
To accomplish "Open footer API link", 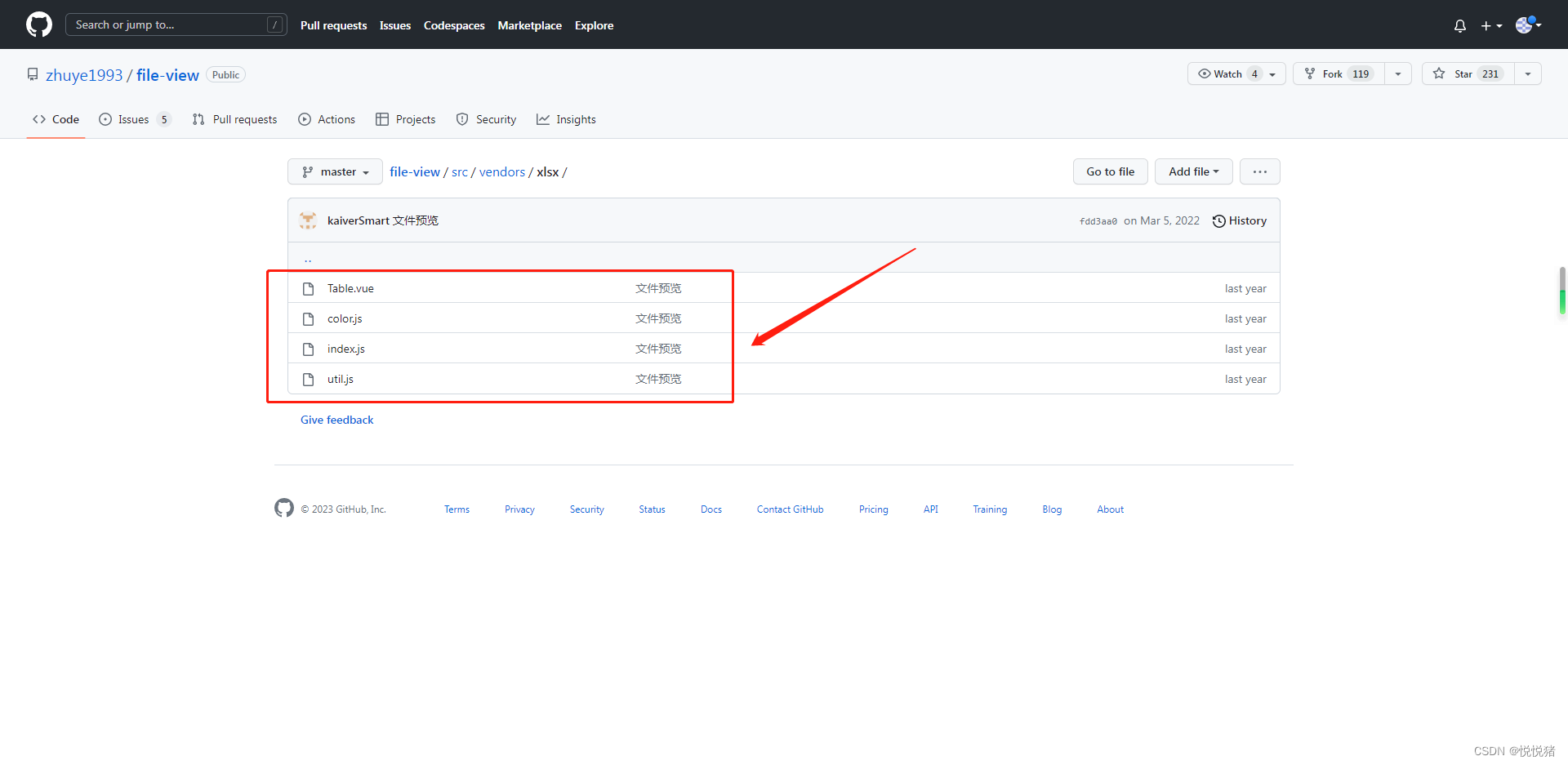I will tap(931, 509).
